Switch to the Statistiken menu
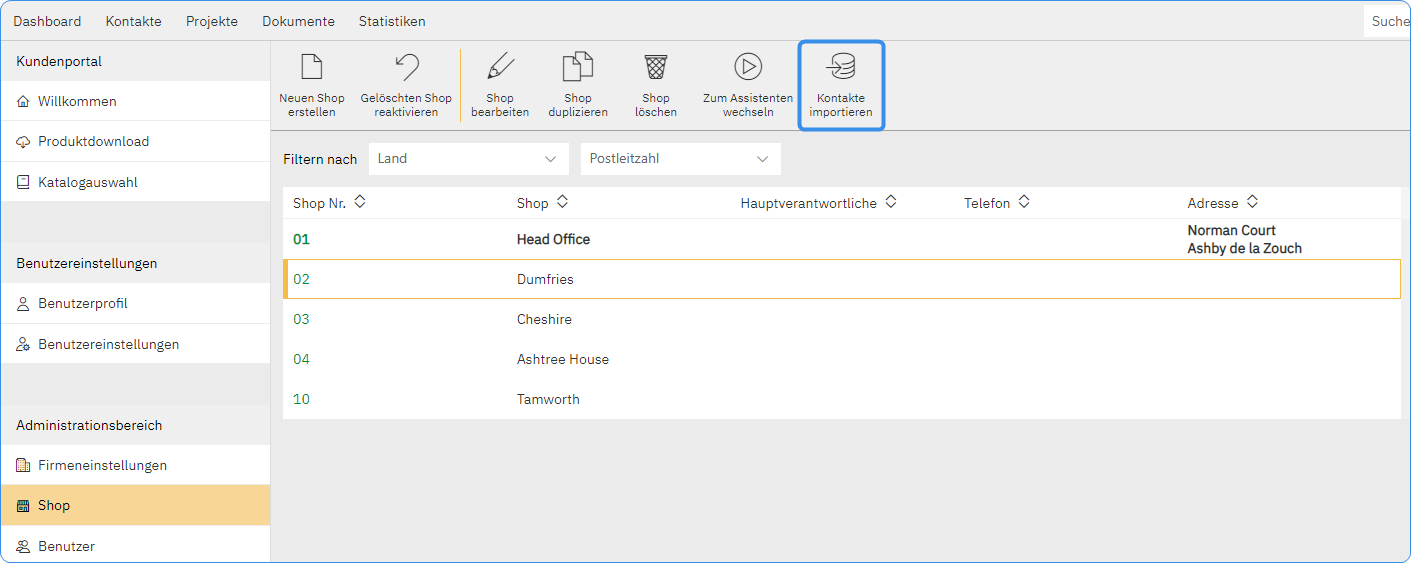 (x=392, y=21)
